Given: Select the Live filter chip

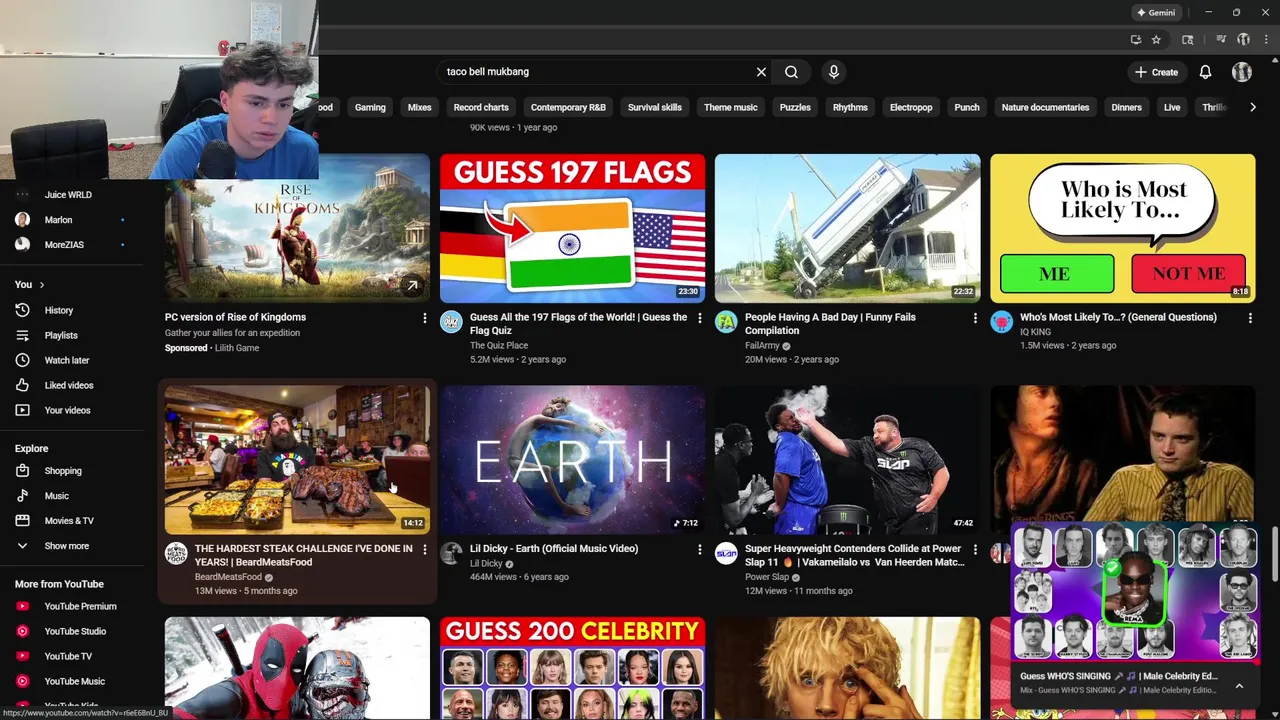Looking at the screenshot, I should tap(1172, 107).
